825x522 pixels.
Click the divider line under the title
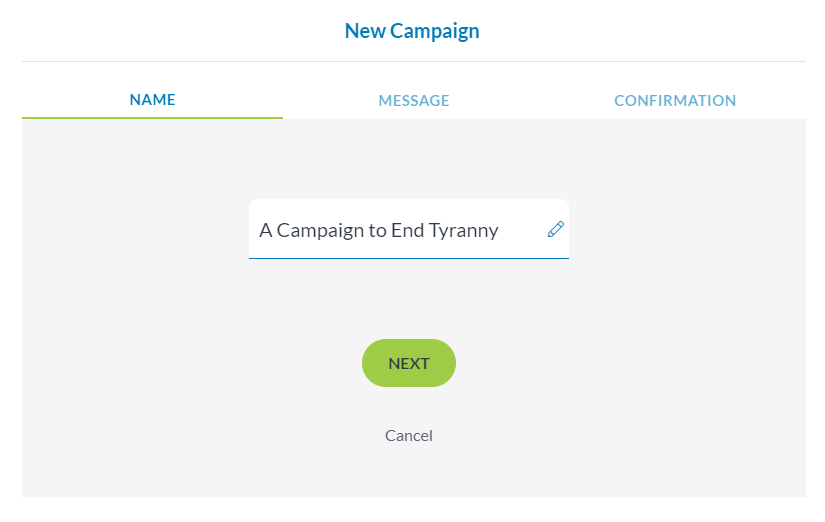413,61
